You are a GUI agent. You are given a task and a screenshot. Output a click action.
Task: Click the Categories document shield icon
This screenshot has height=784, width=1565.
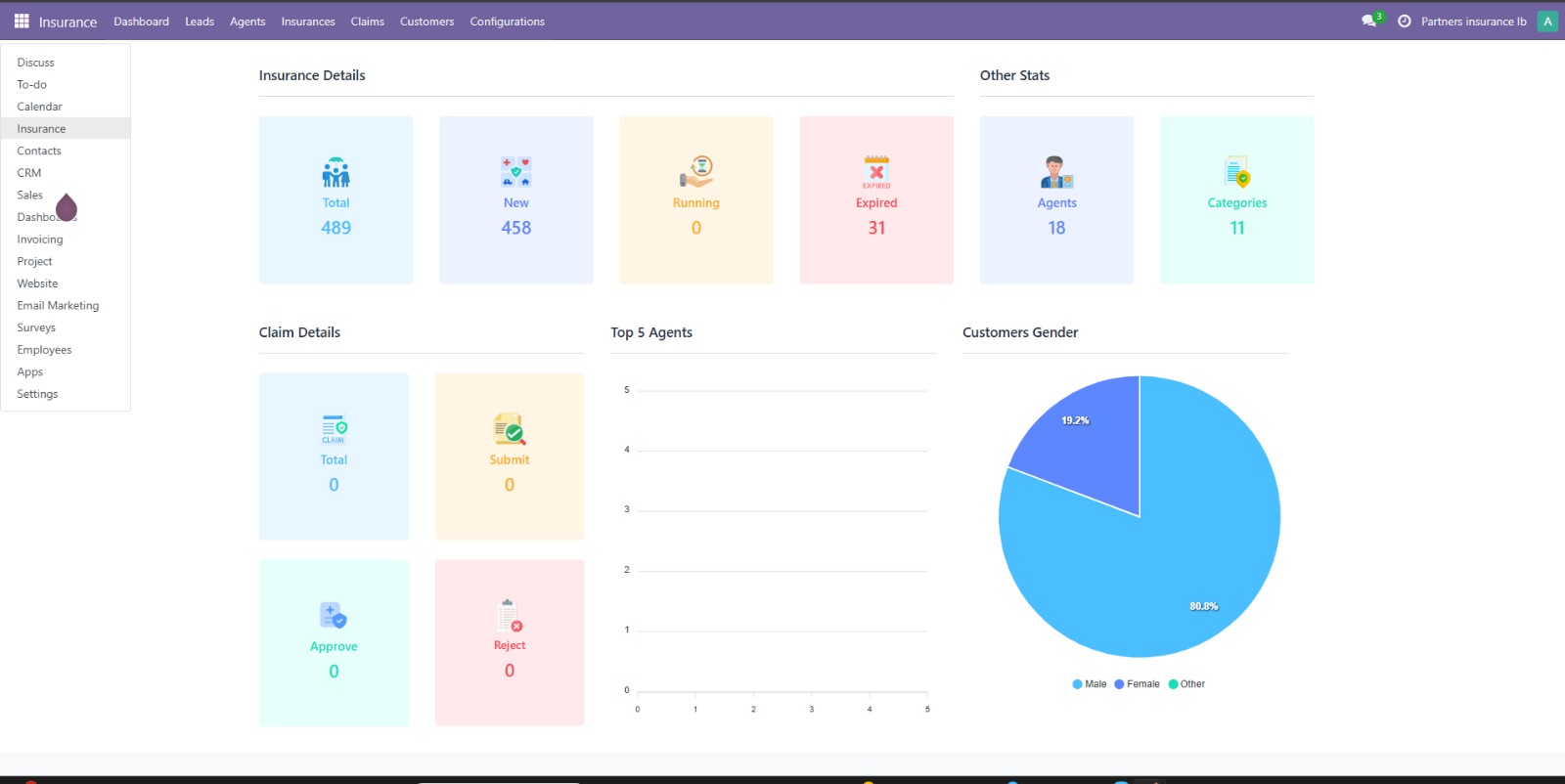coord(1237,172)
